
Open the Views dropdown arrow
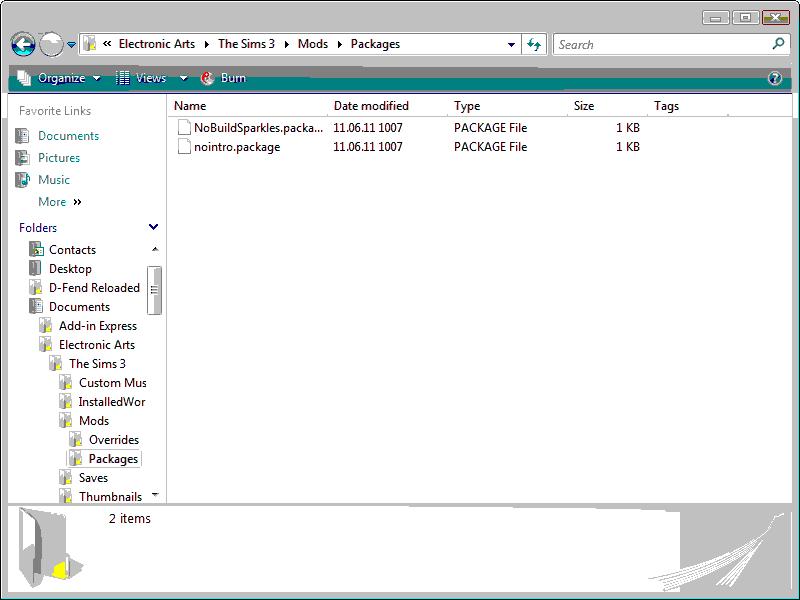(x=183, y=78)
